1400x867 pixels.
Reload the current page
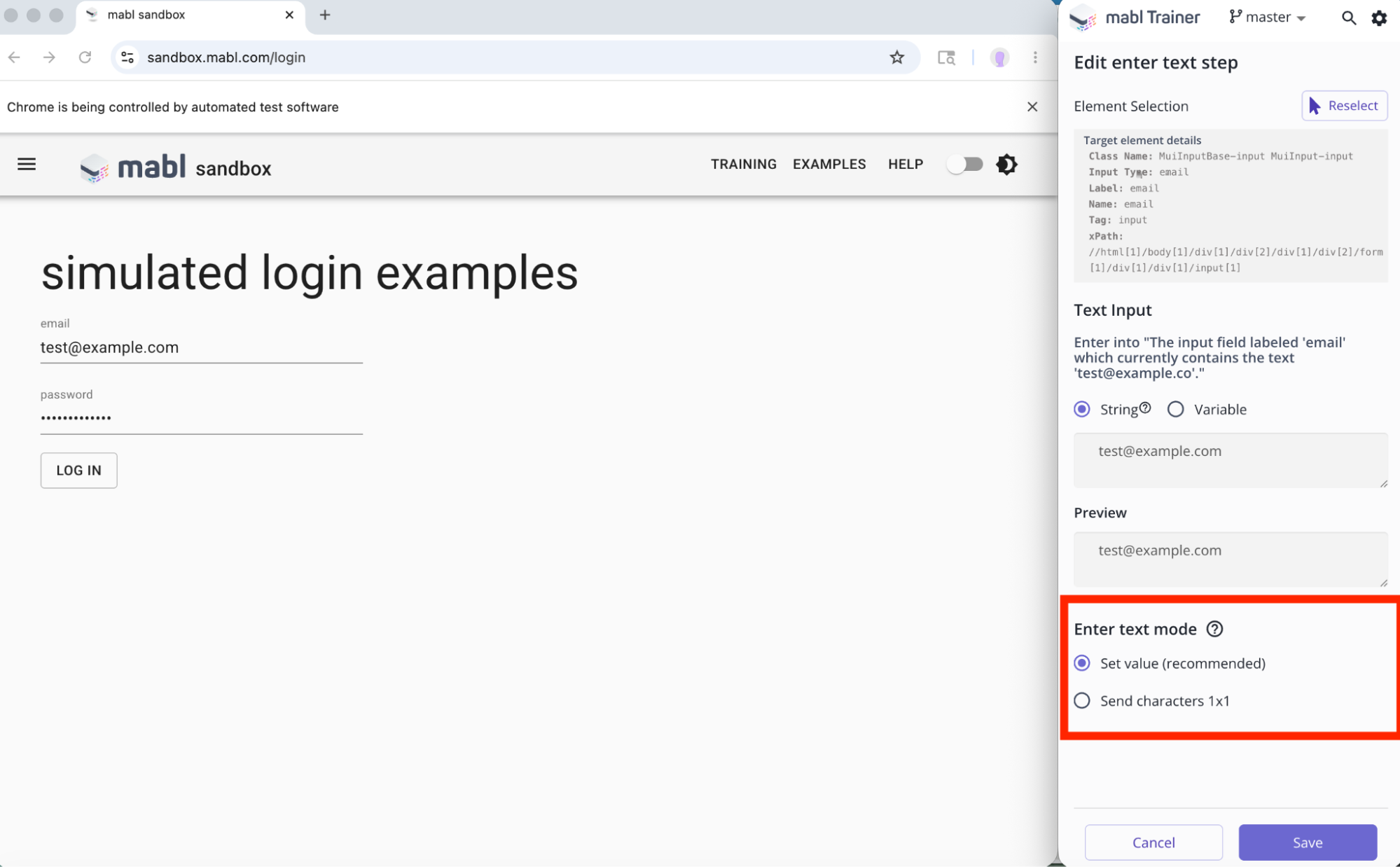point(85,57)
